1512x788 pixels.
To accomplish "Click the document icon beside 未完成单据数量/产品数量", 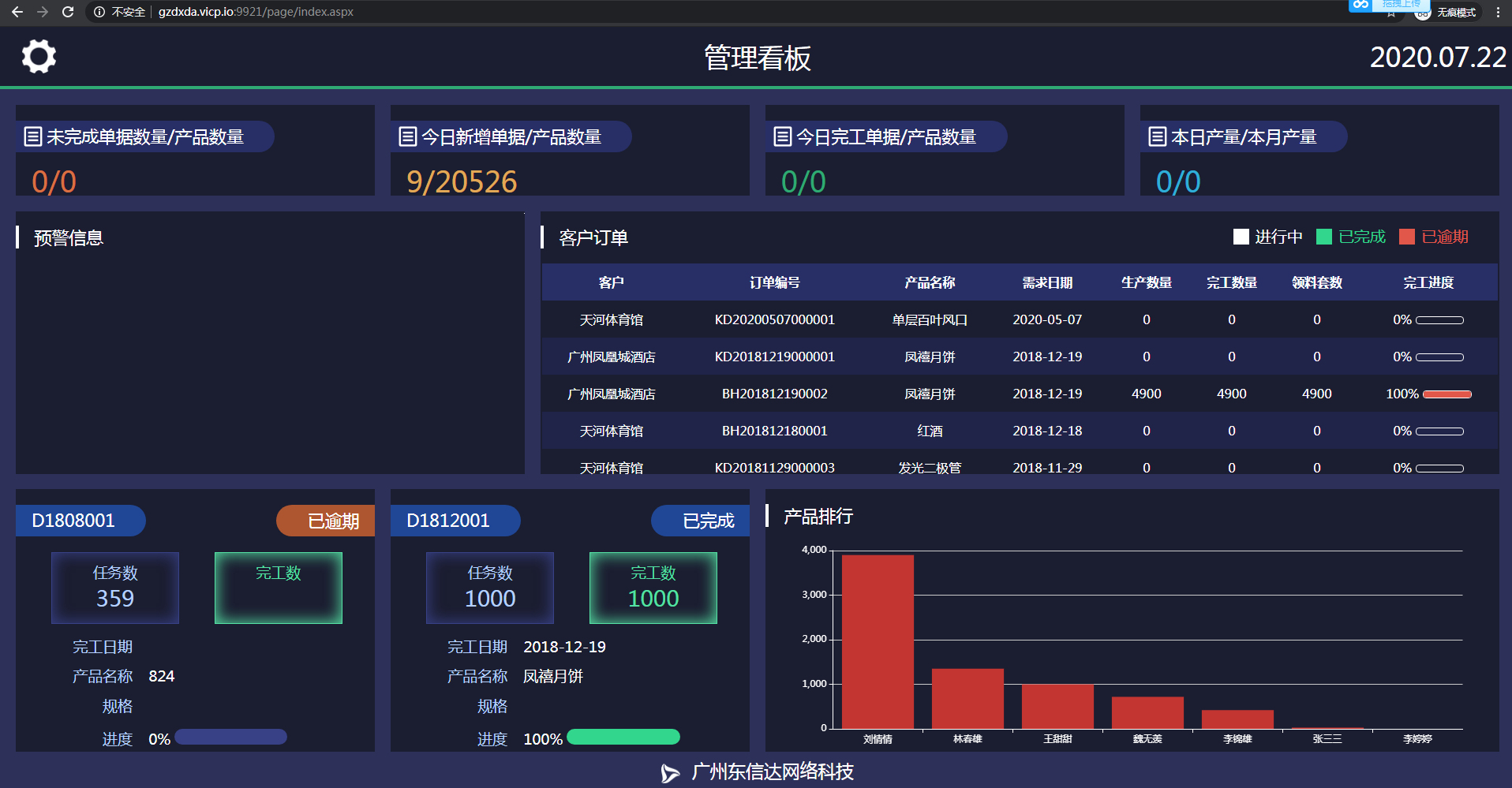I will [33, 136].
